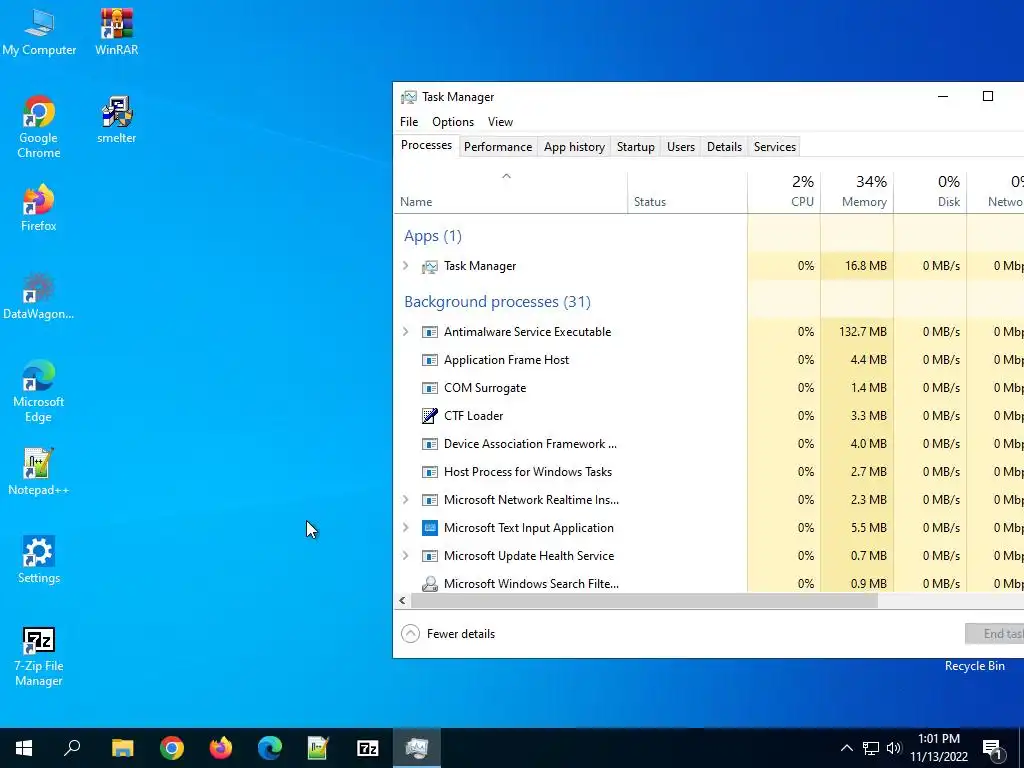
Task: Open the File menu in Task Manager
Action: pos(409,122)
